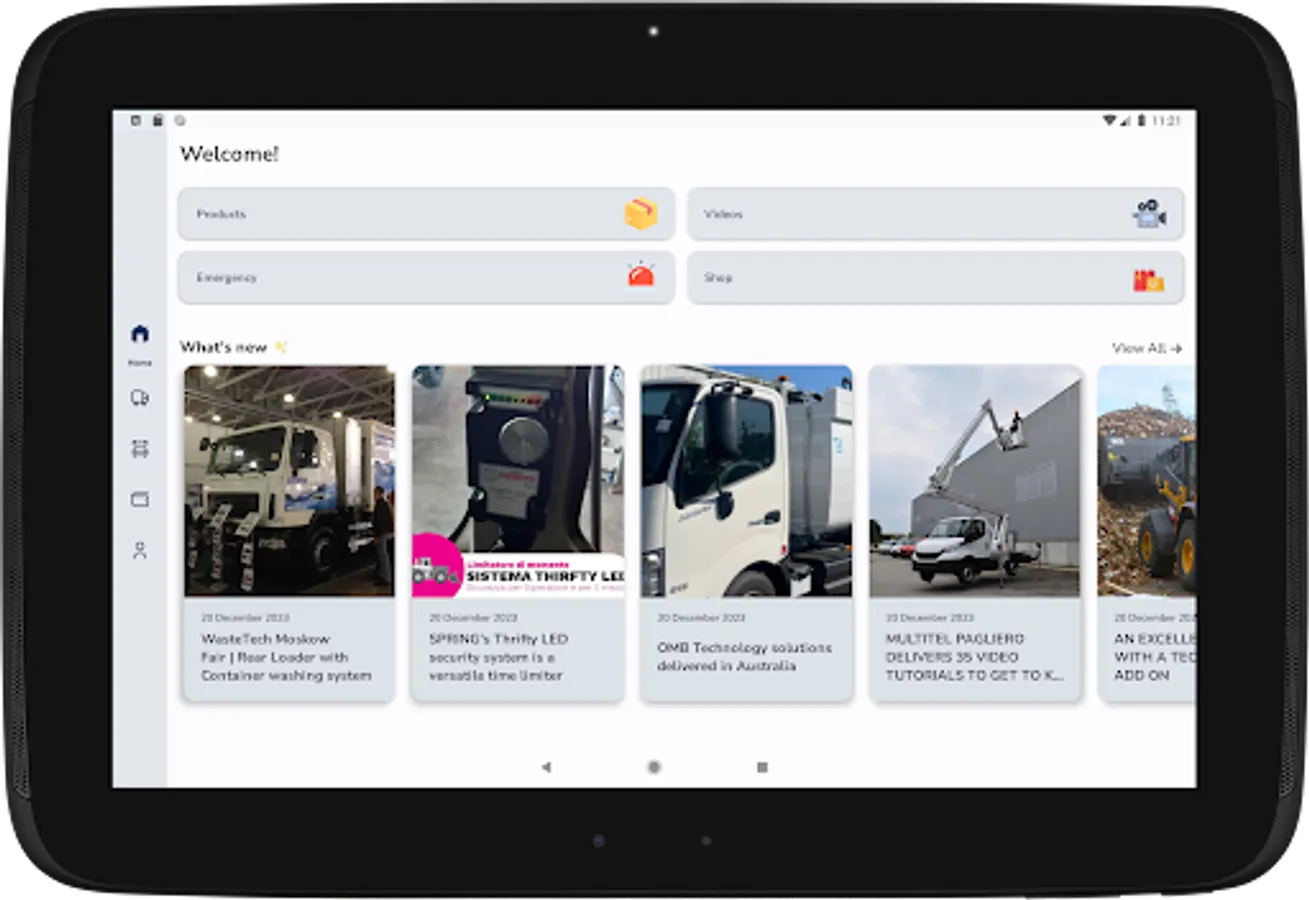Open the OMB Technology Australia article
This screenshot has width=1309, height=900.
tap(745, 530)
